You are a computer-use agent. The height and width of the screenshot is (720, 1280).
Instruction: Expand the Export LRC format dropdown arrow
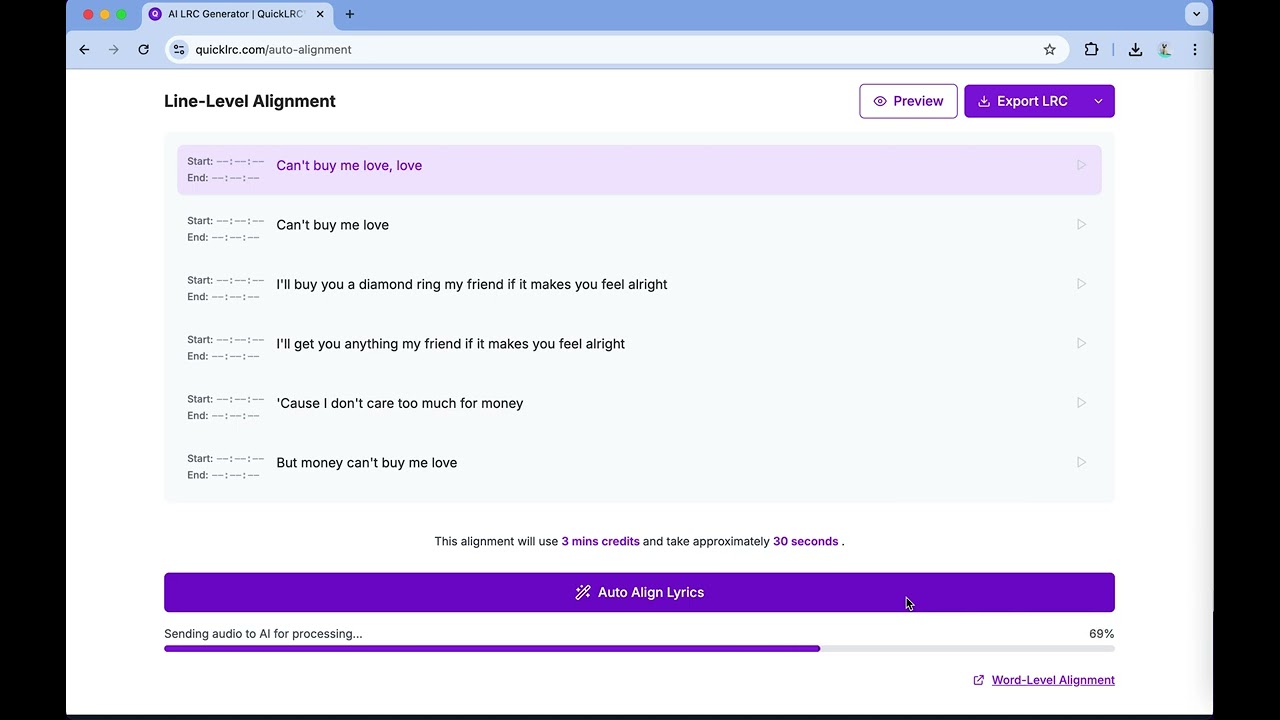[1098, 101]
